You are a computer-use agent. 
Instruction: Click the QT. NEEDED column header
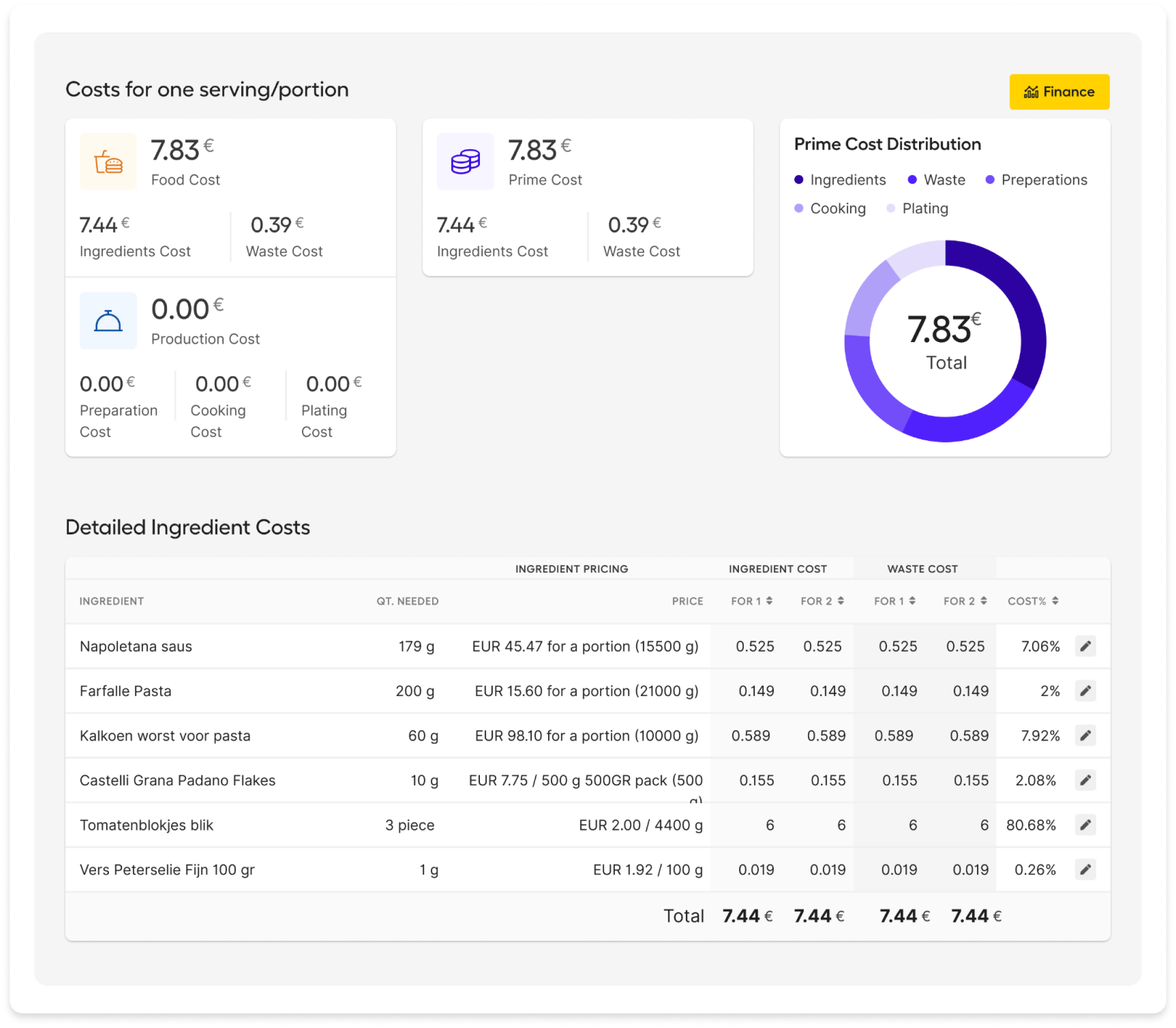point(407,601)
